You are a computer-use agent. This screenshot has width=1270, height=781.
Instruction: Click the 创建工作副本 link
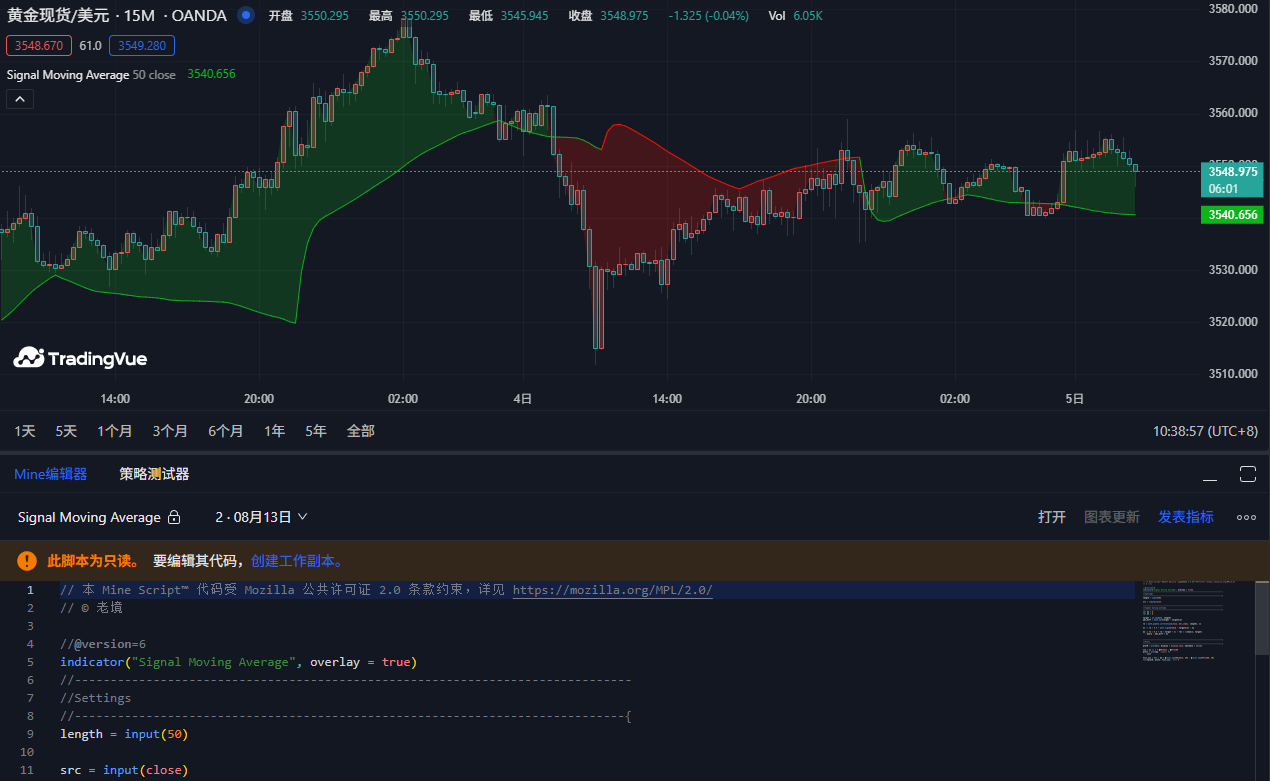[297, 561]
